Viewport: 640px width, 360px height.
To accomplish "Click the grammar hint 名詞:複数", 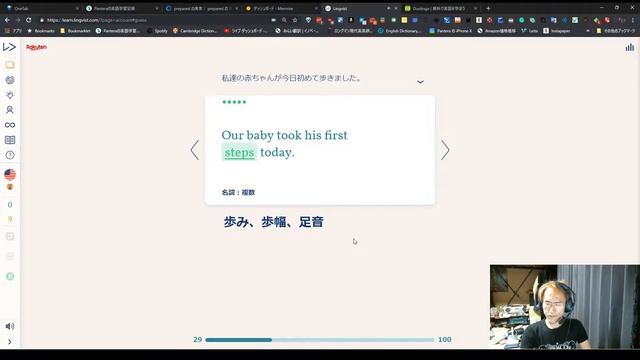I will point(238,192).
